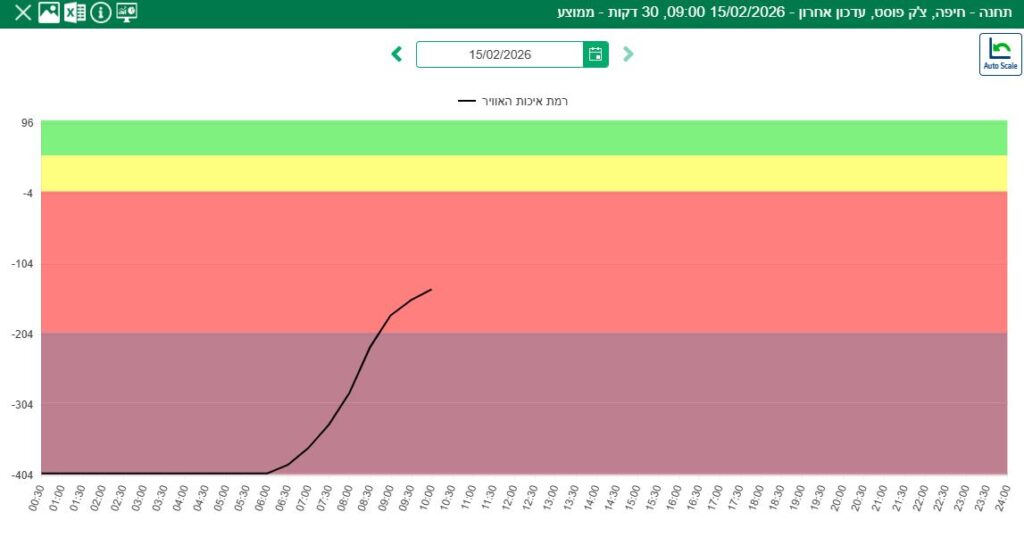The height and width of the screenshot is (545, 1024).
Task: Open the monitor dashboard view icon
Action: coord(127,13)
